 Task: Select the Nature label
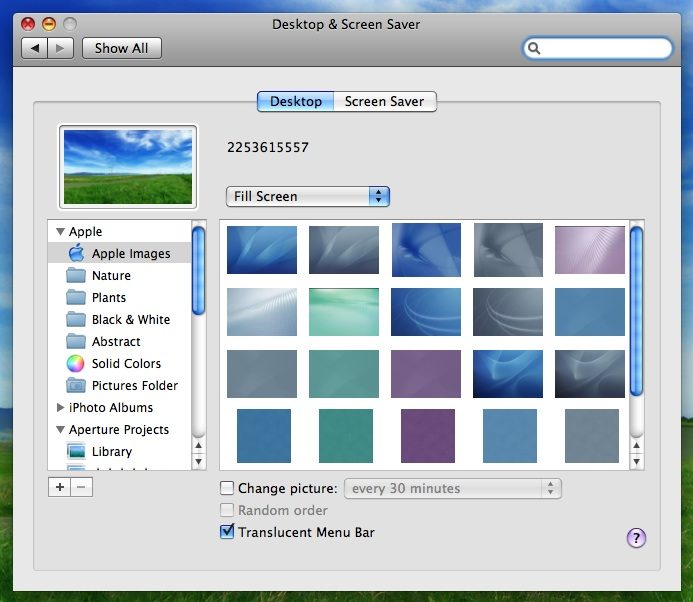pos(111,275)
